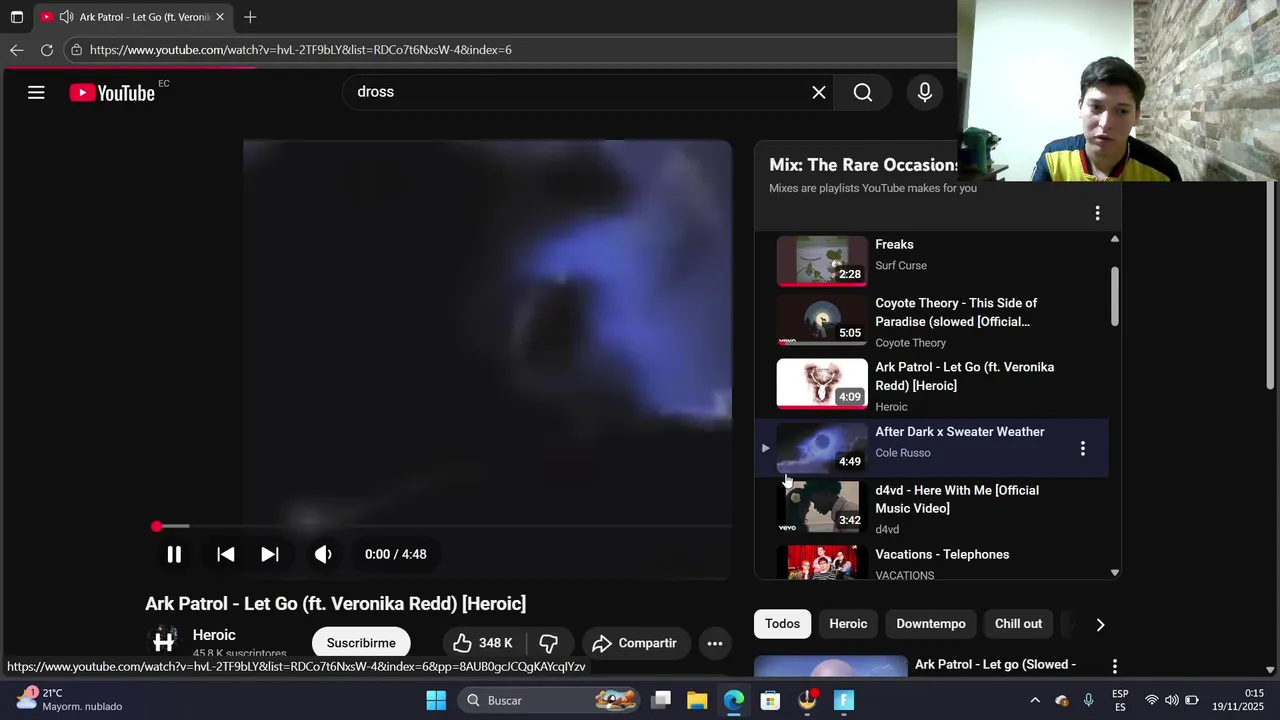Play Coyote Theory This Side of Paradise
1280x720 pixels.
(x=930, y=322)
